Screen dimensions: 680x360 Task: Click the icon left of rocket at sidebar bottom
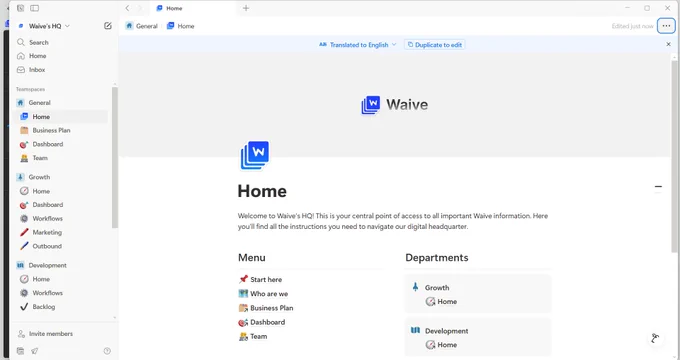(x=20, y=351)
